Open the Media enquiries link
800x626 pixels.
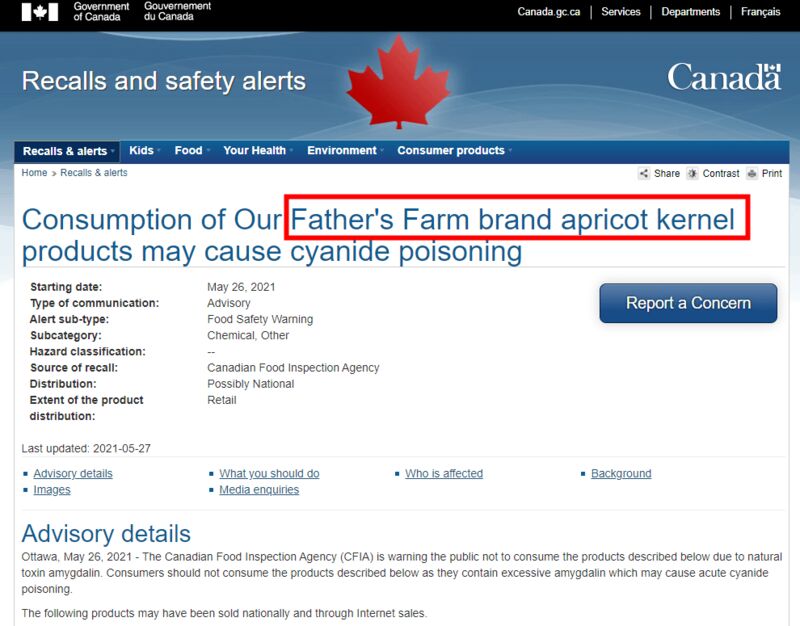[259, 490]
